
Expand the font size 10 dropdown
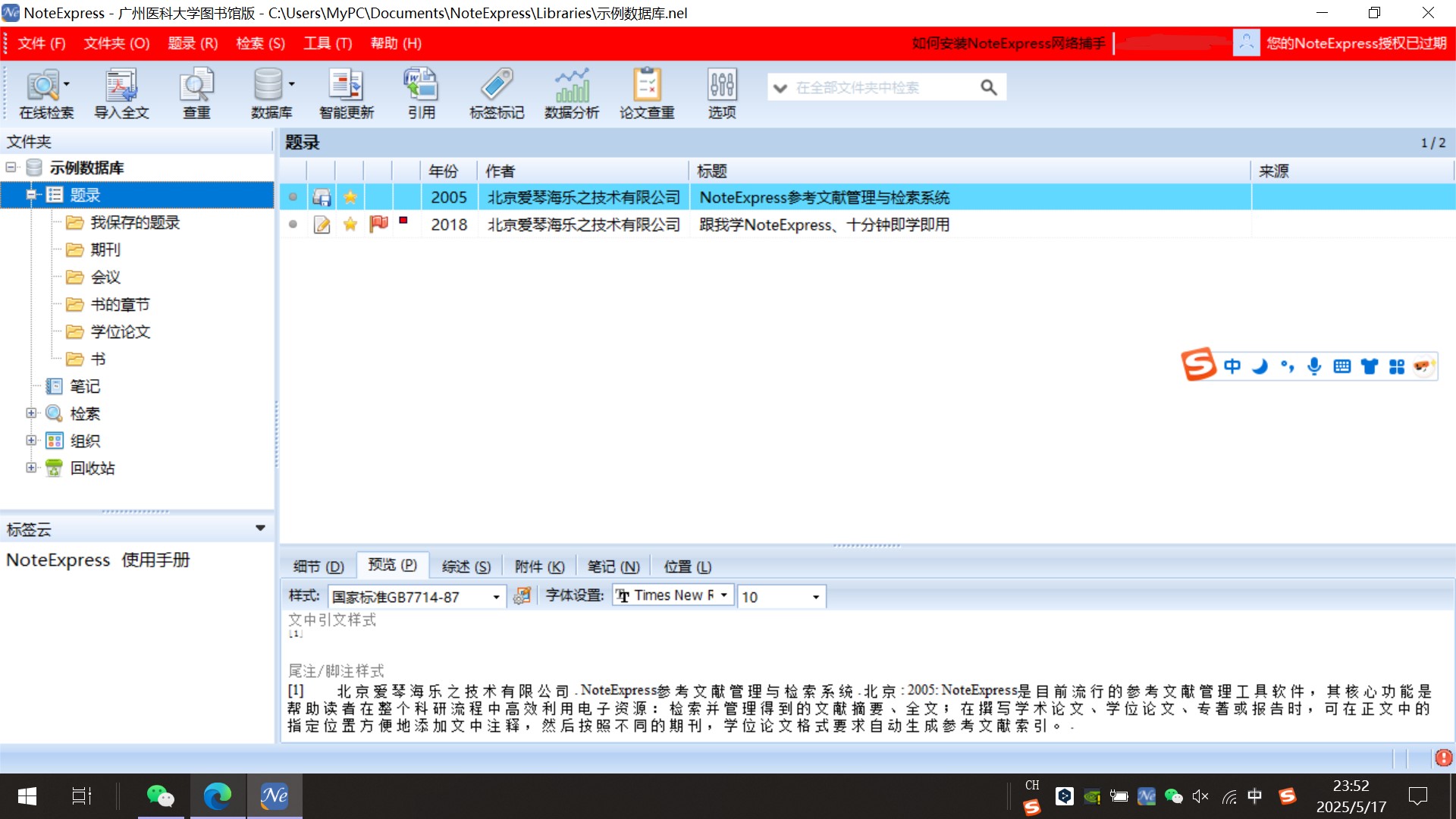point(815,597)
